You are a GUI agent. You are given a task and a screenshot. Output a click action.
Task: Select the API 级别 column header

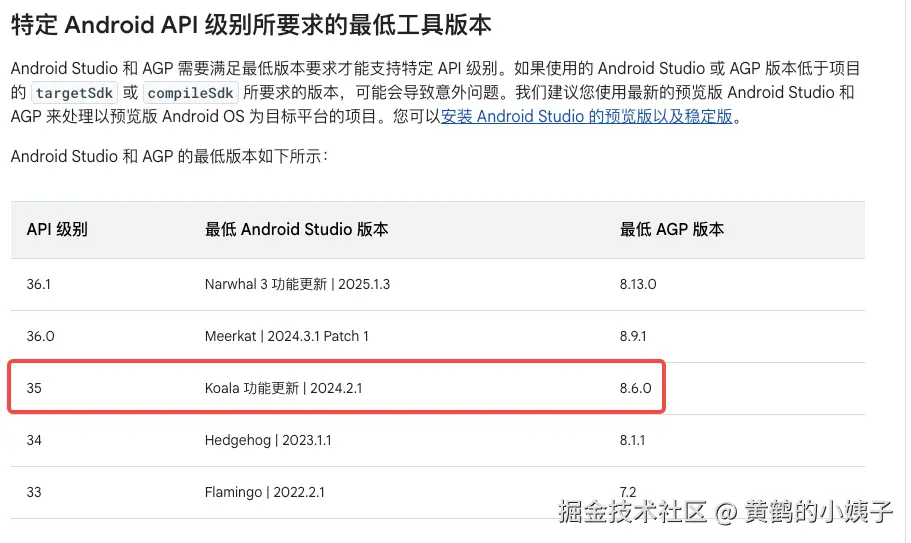(x=57, y=229)
